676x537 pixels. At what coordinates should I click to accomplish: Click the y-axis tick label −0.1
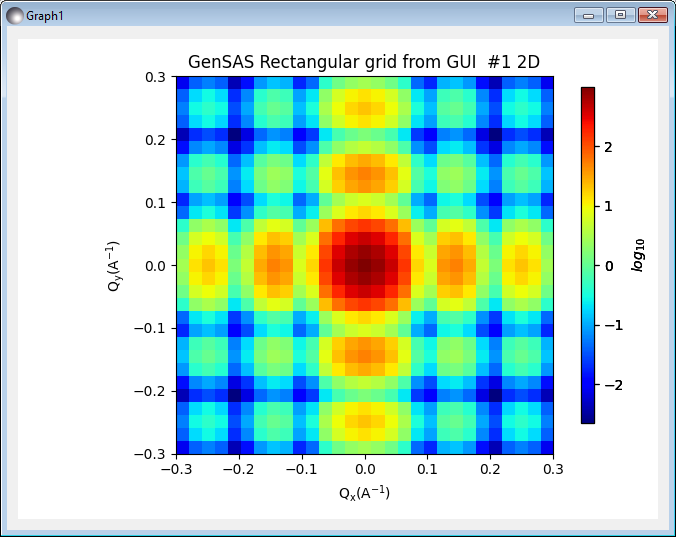pos(152,328)
